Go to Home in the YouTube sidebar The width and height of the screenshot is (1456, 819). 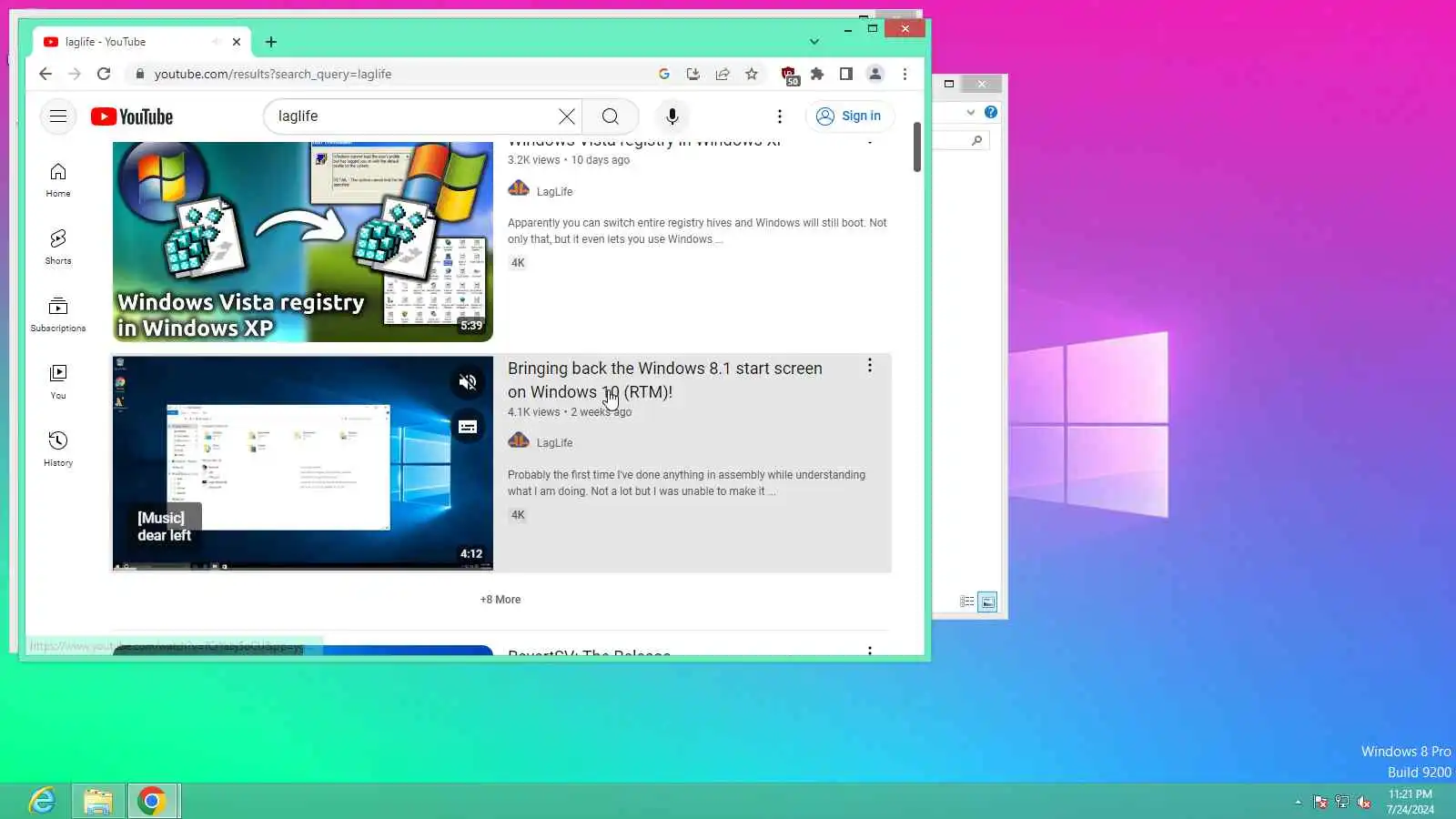(x=58, y=179)
